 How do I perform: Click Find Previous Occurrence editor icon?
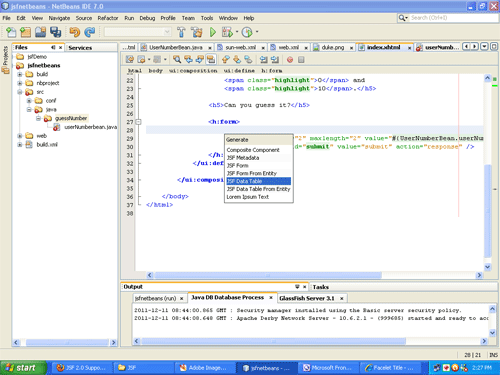tap(188, 60)
